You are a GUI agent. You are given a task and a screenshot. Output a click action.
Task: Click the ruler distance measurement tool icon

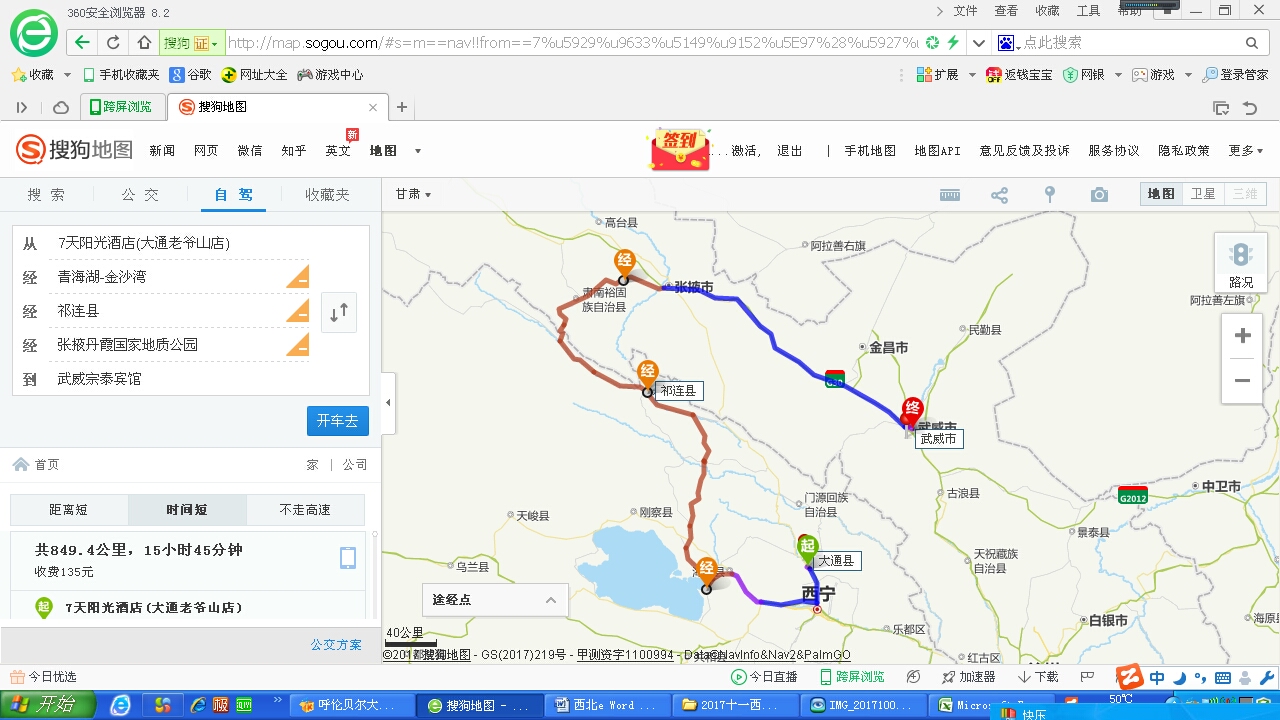[x=950, y=195]
